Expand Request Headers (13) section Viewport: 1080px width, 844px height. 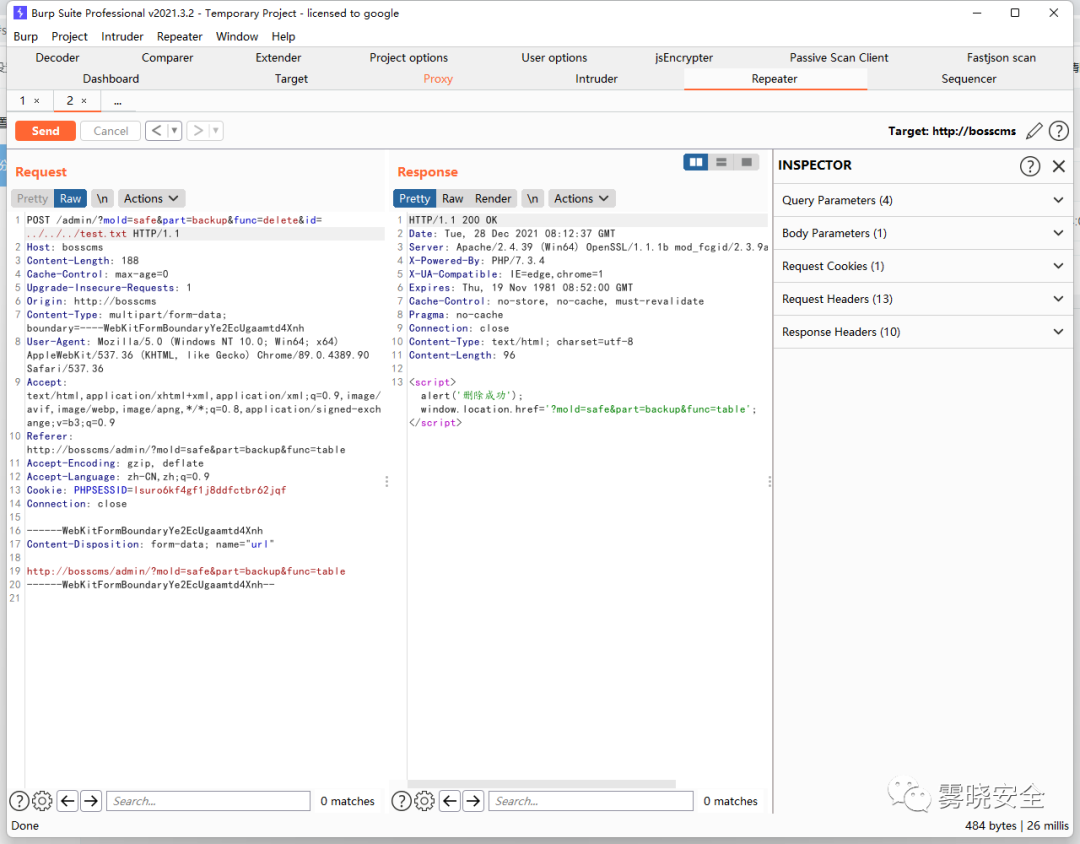(x=923, y=300)
